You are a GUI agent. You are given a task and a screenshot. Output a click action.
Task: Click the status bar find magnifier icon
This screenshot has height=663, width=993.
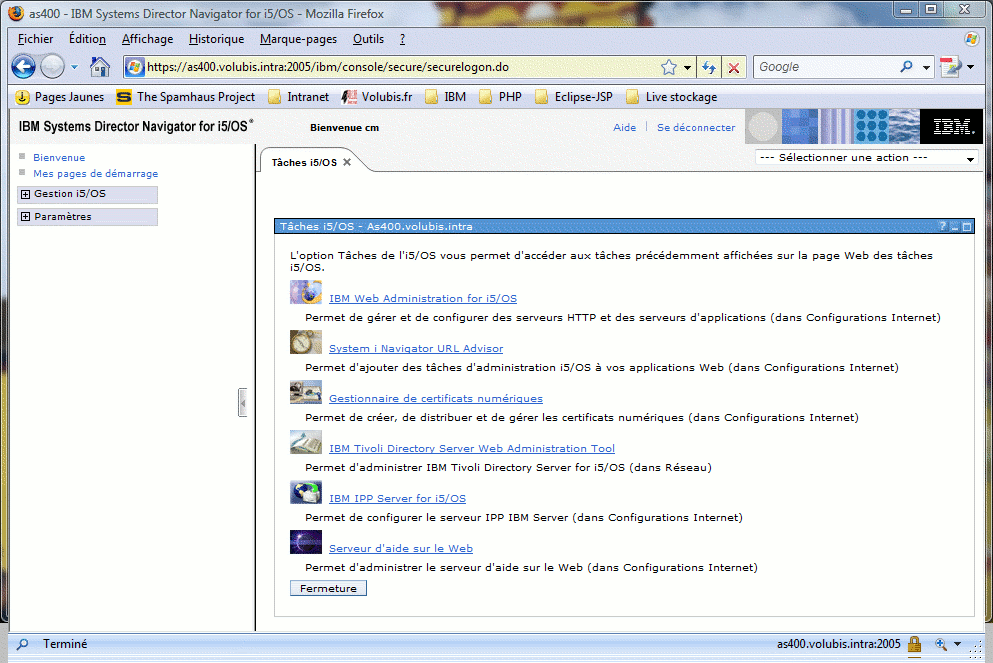click(22, 644)
